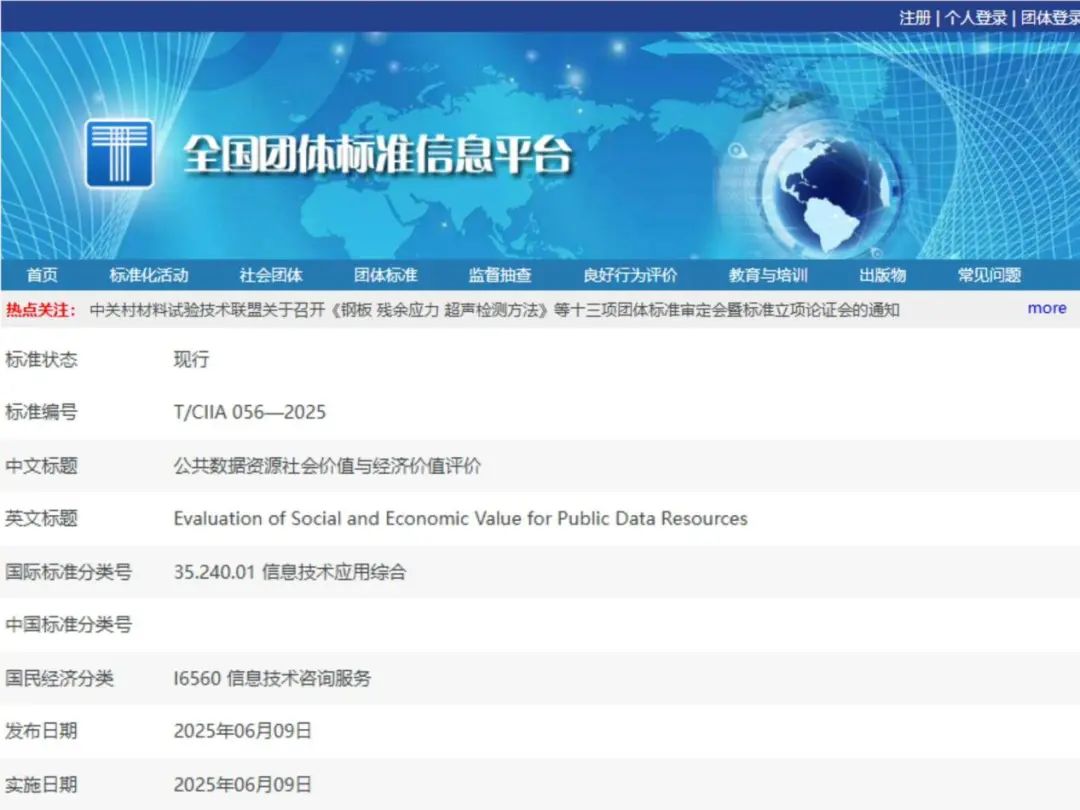
Task: Open the 团体标准 menu item
Action: (386, 275)
